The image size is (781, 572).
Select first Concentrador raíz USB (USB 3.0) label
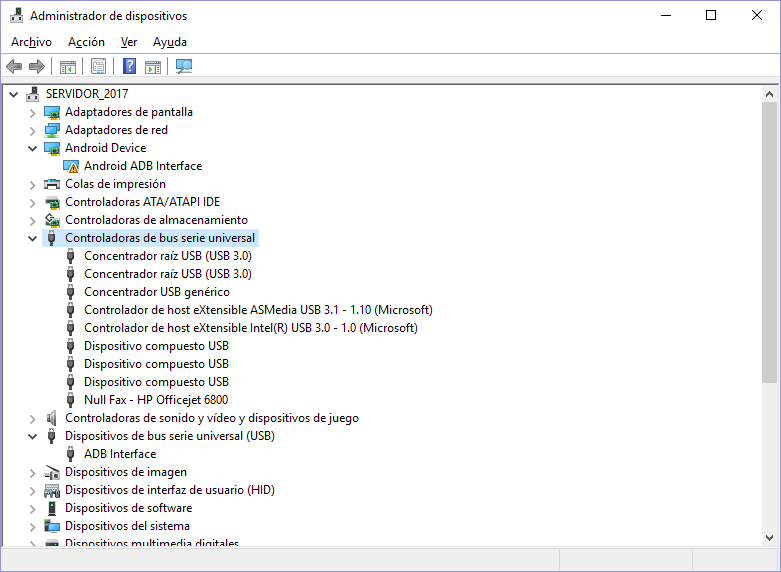point(168,256)
